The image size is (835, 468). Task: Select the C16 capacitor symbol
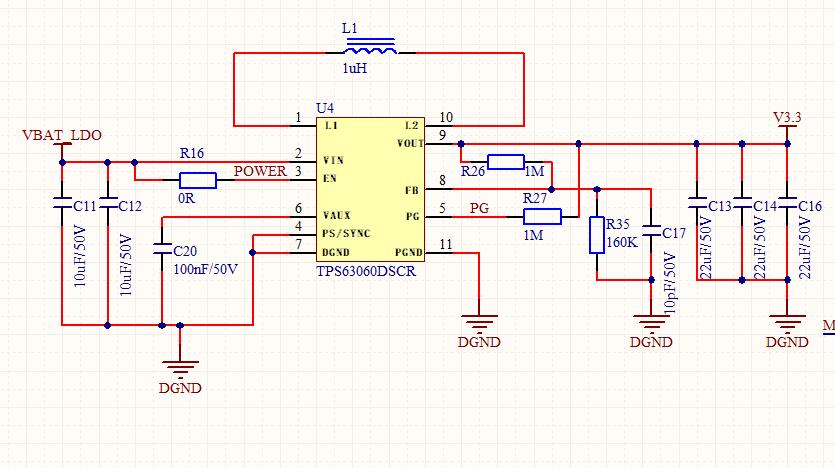coord(788,203)
